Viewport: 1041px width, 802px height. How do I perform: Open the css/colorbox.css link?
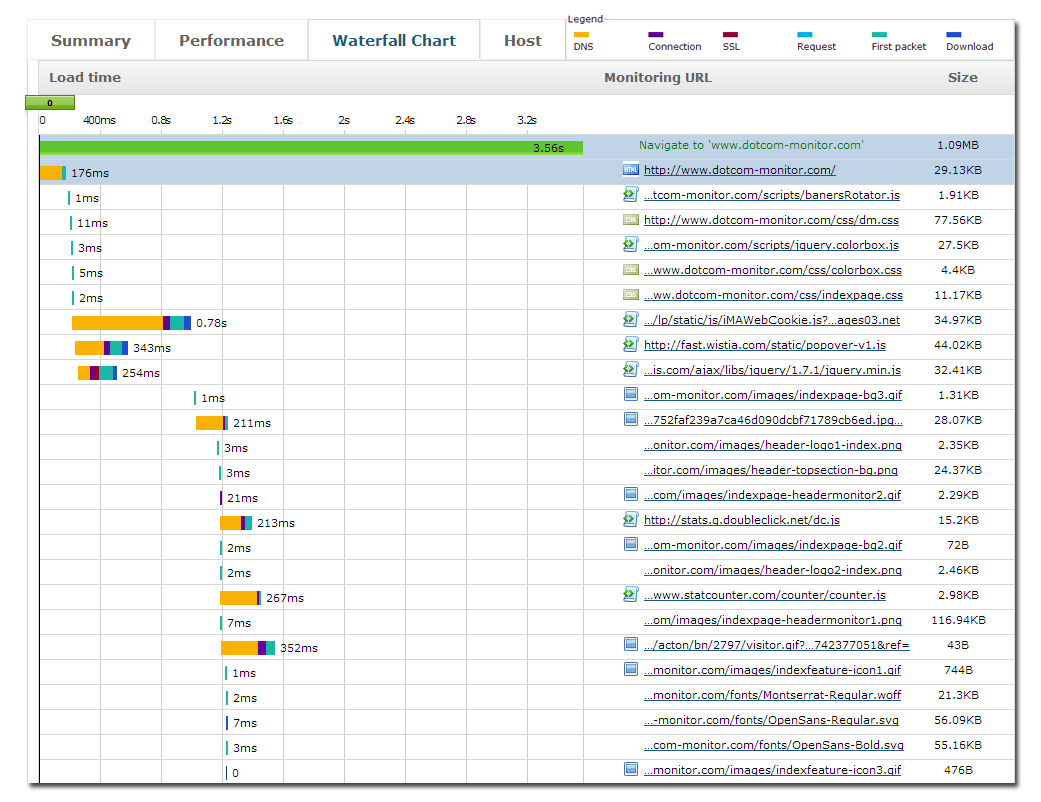[773, 270]
